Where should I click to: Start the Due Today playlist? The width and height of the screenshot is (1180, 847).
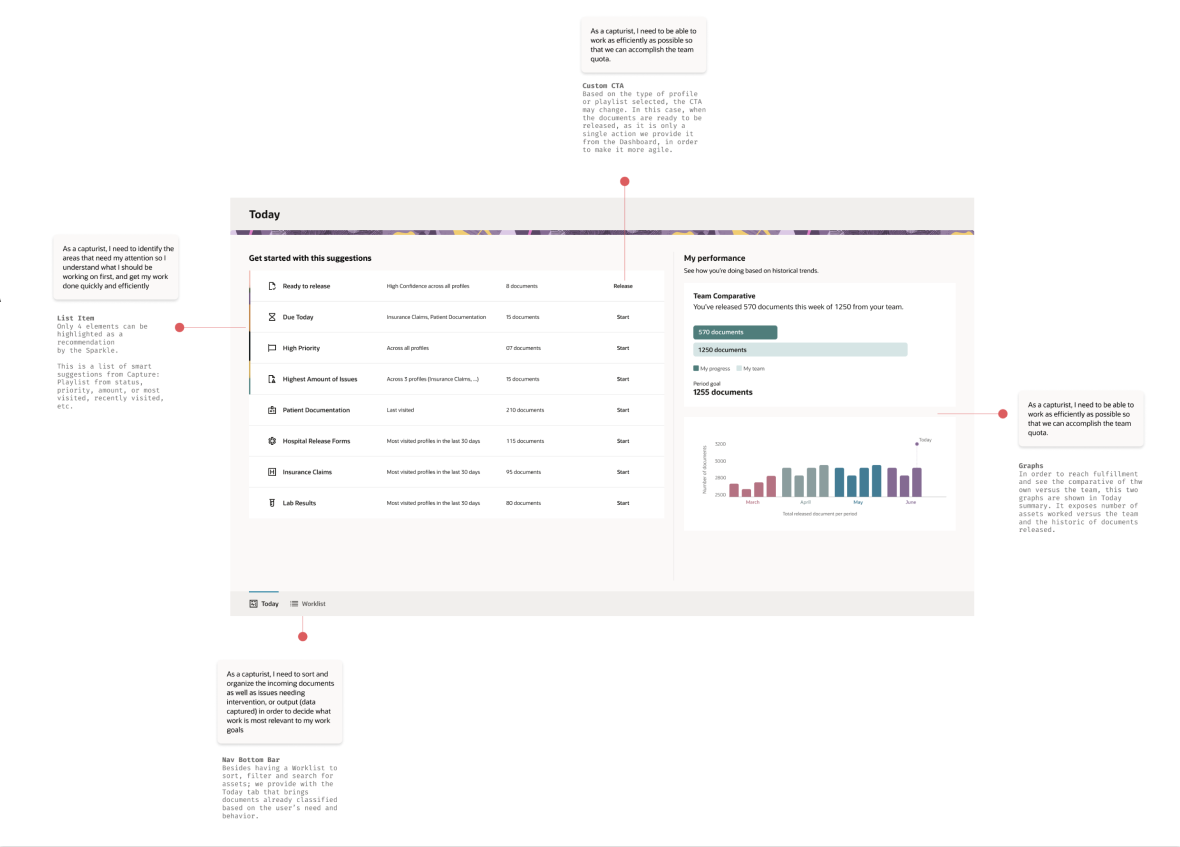[x=623, y=317]
